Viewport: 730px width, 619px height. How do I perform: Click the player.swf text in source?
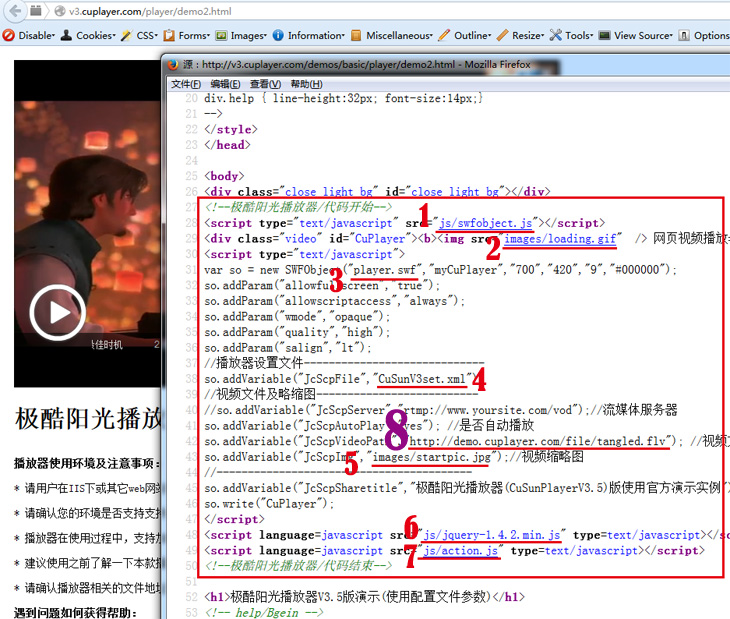tap(384, 270)
